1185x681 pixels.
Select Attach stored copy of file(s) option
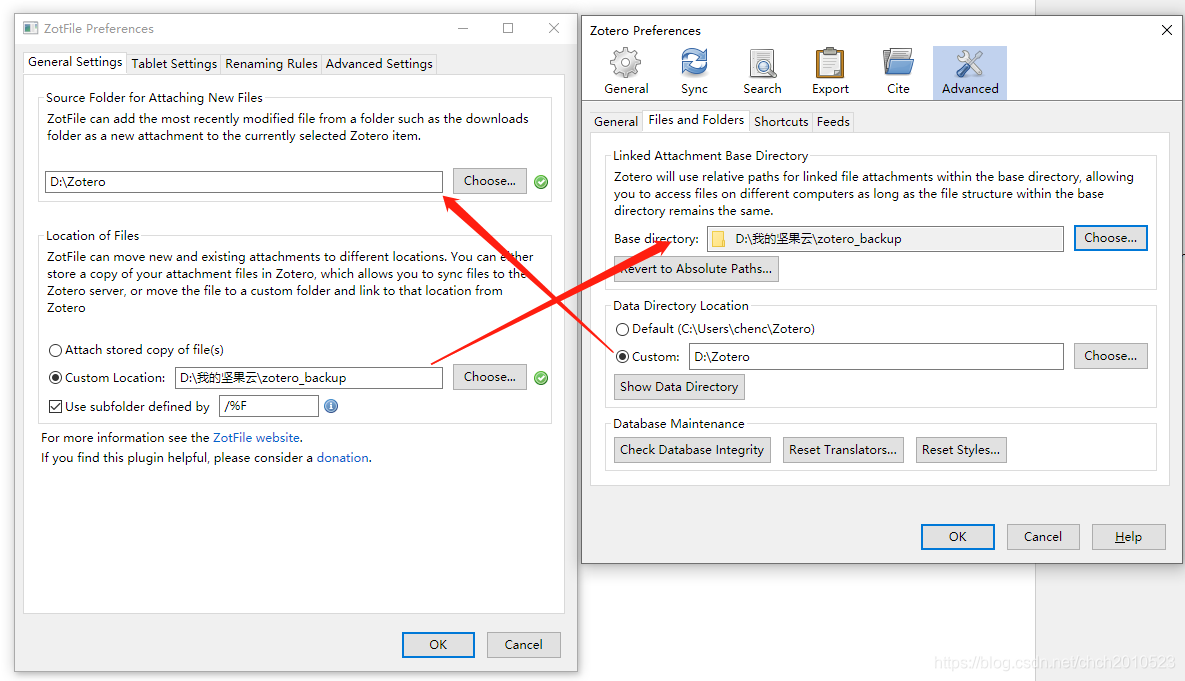pyautogui.click(x=55, y=350)
